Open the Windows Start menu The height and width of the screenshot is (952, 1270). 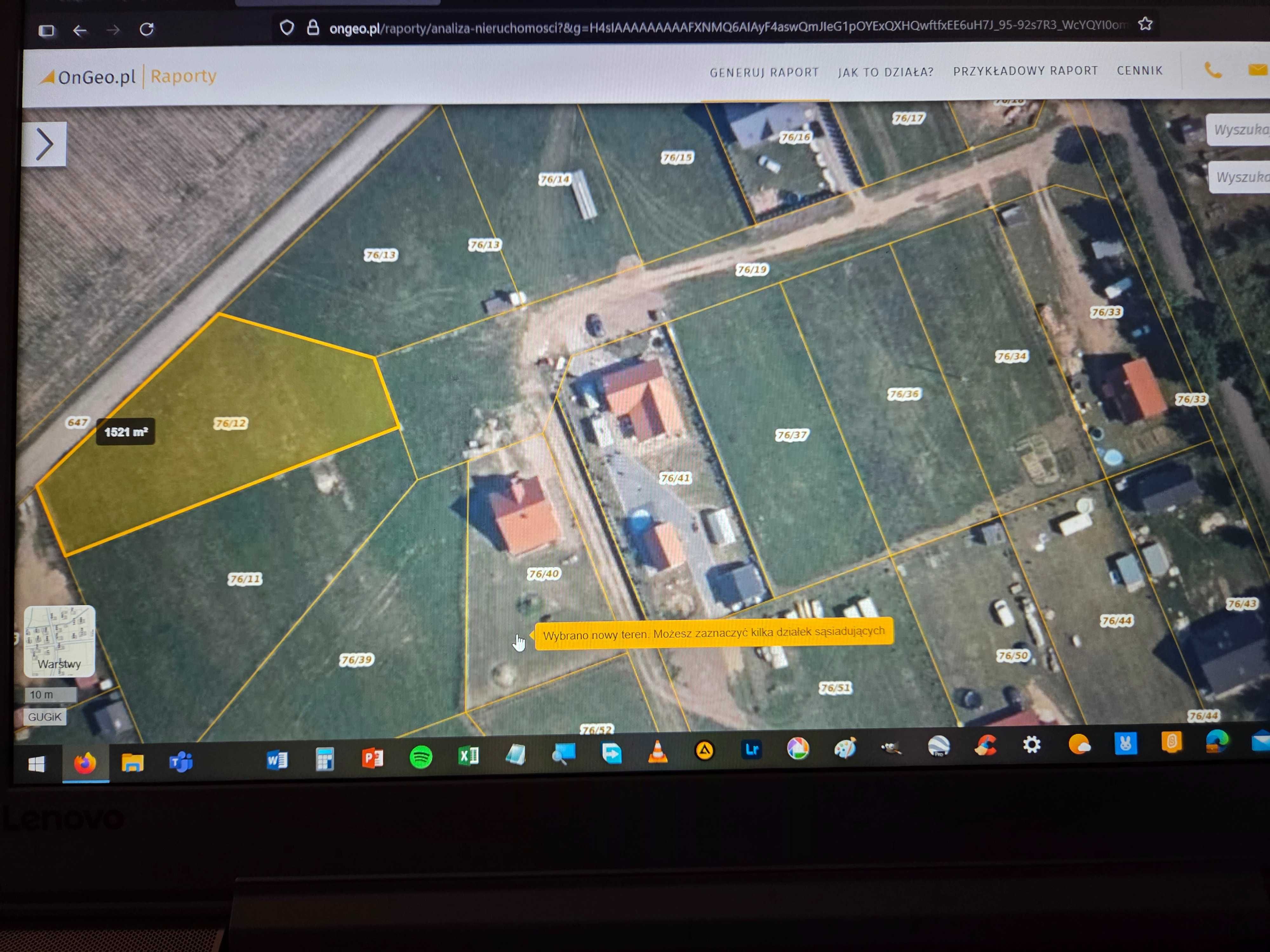pos(37,764)
